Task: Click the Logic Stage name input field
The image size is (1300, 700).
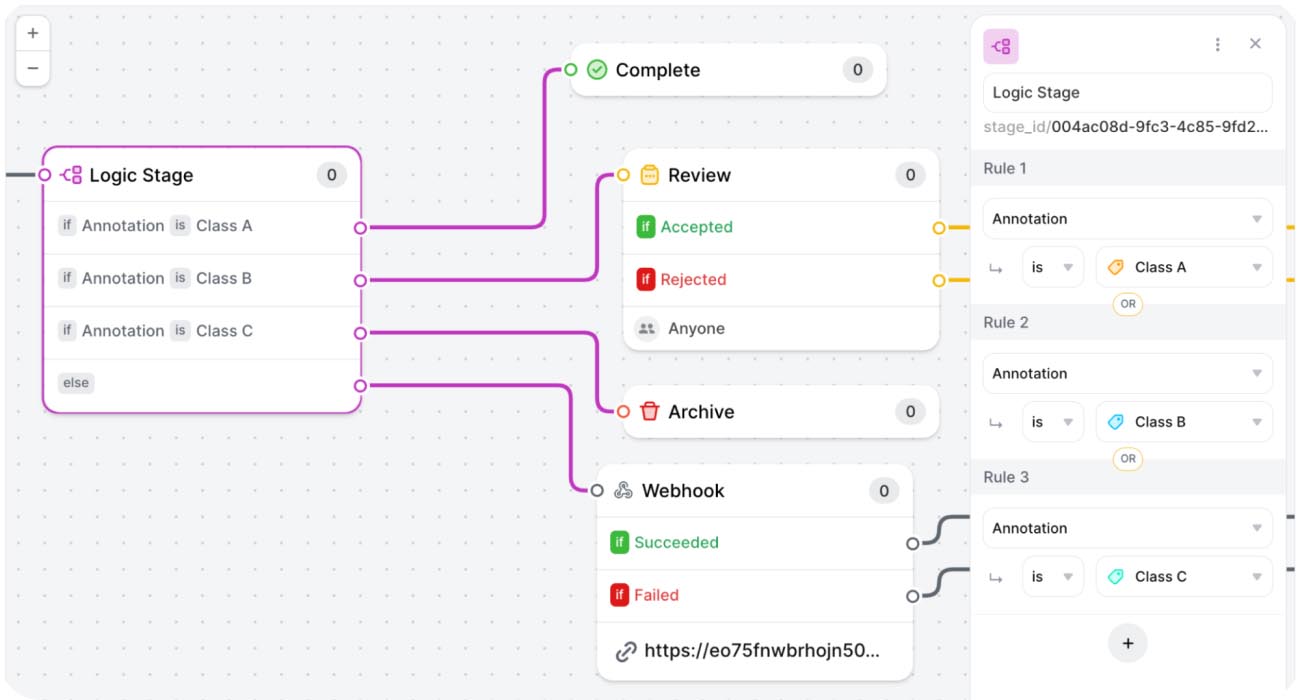Action: click(x=1127, y=92)
